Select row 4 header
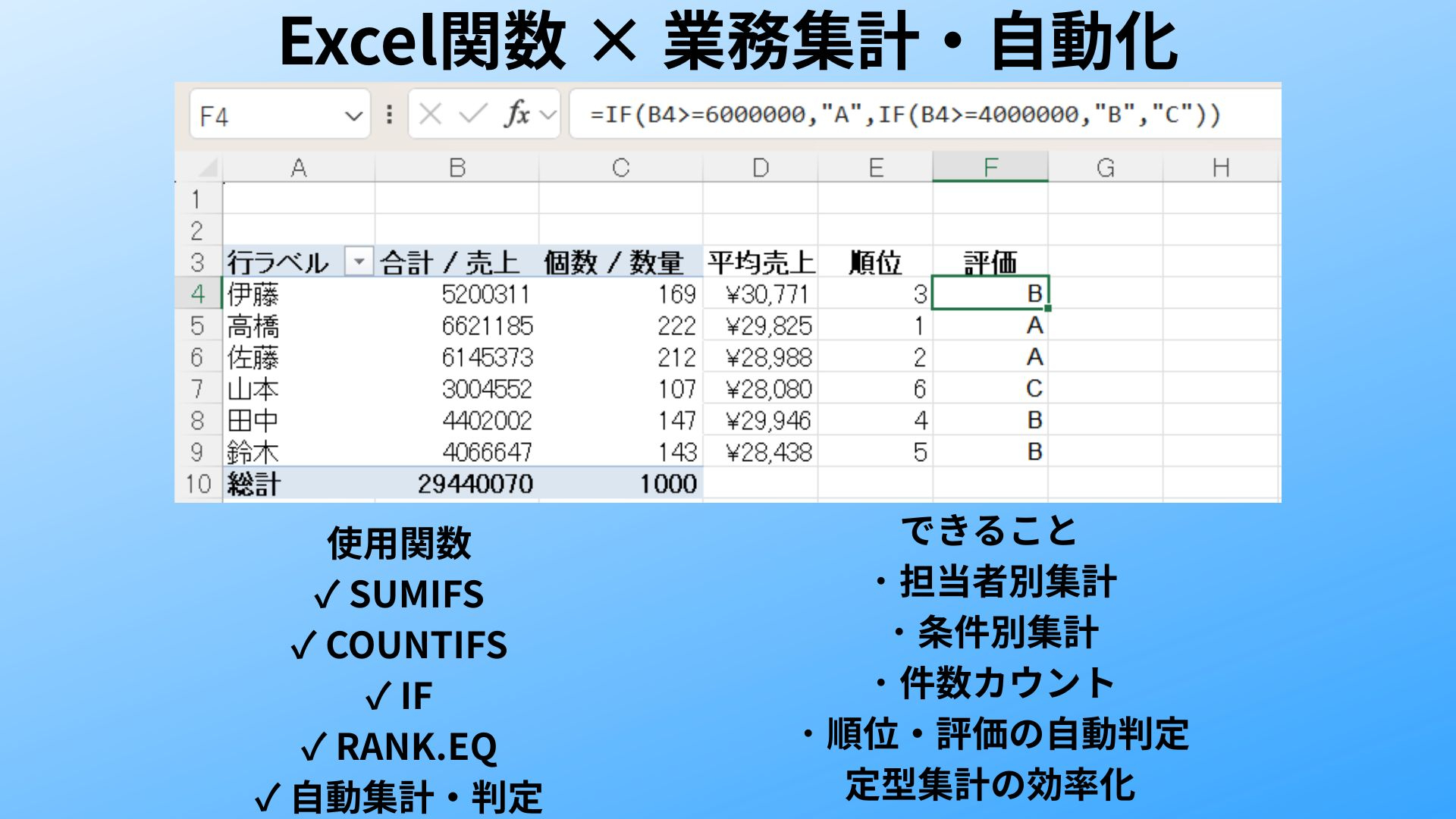Image resolution: width=1456 pixels, height=819 pixels. pos(197,293)
